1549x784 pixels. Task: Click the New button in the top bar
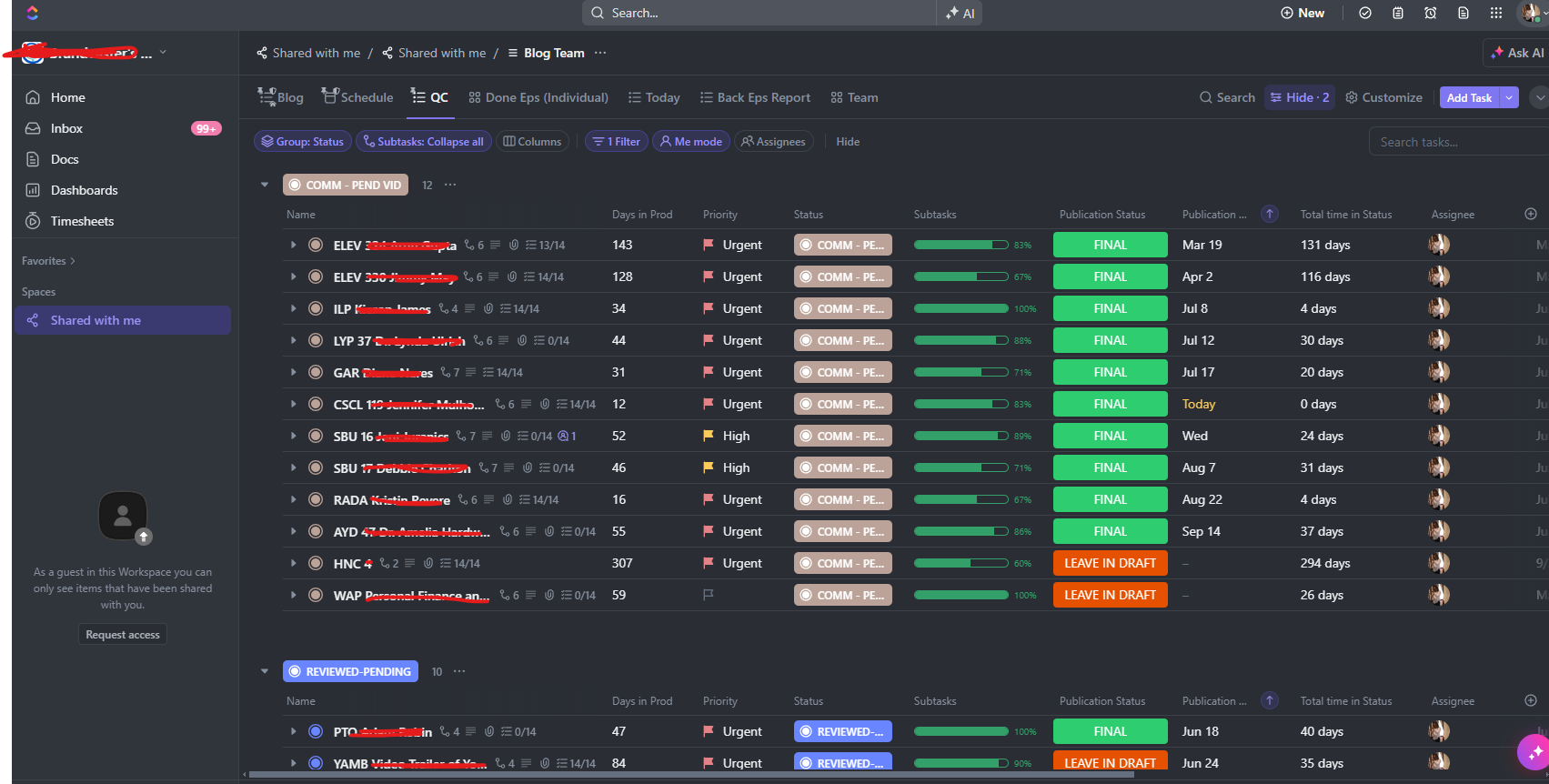(1303, 13)
